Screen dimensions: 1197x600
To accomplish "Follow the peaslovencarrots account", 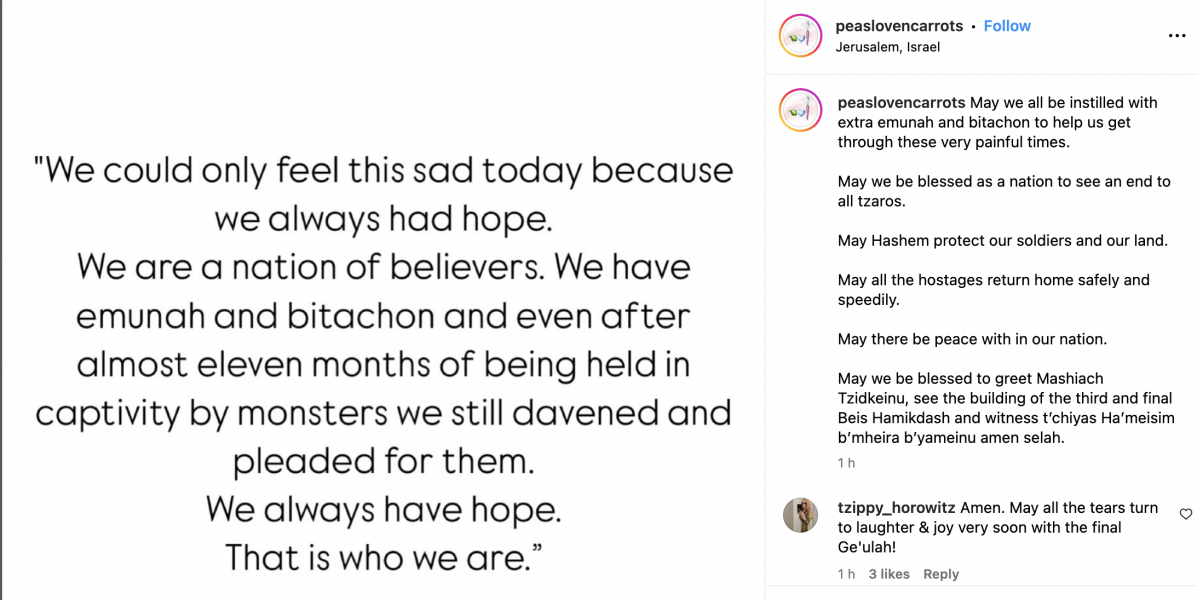I will 1007,25.
